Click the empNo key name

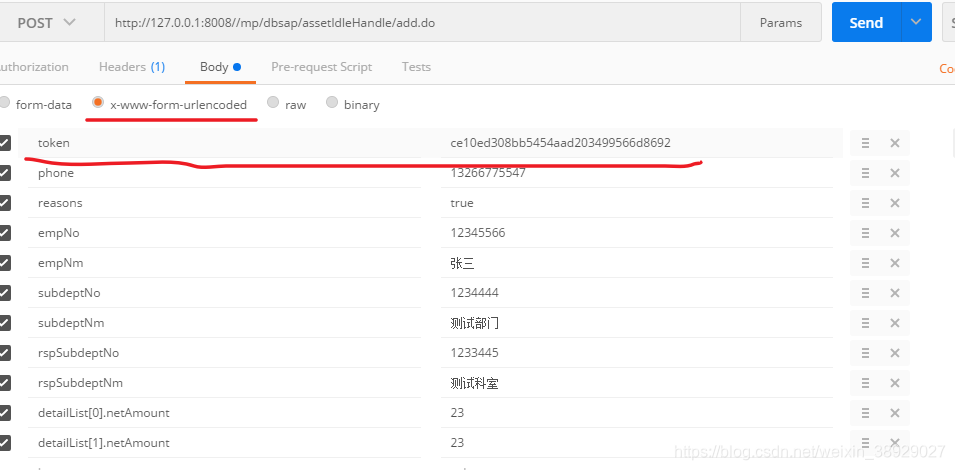(58, 233)
